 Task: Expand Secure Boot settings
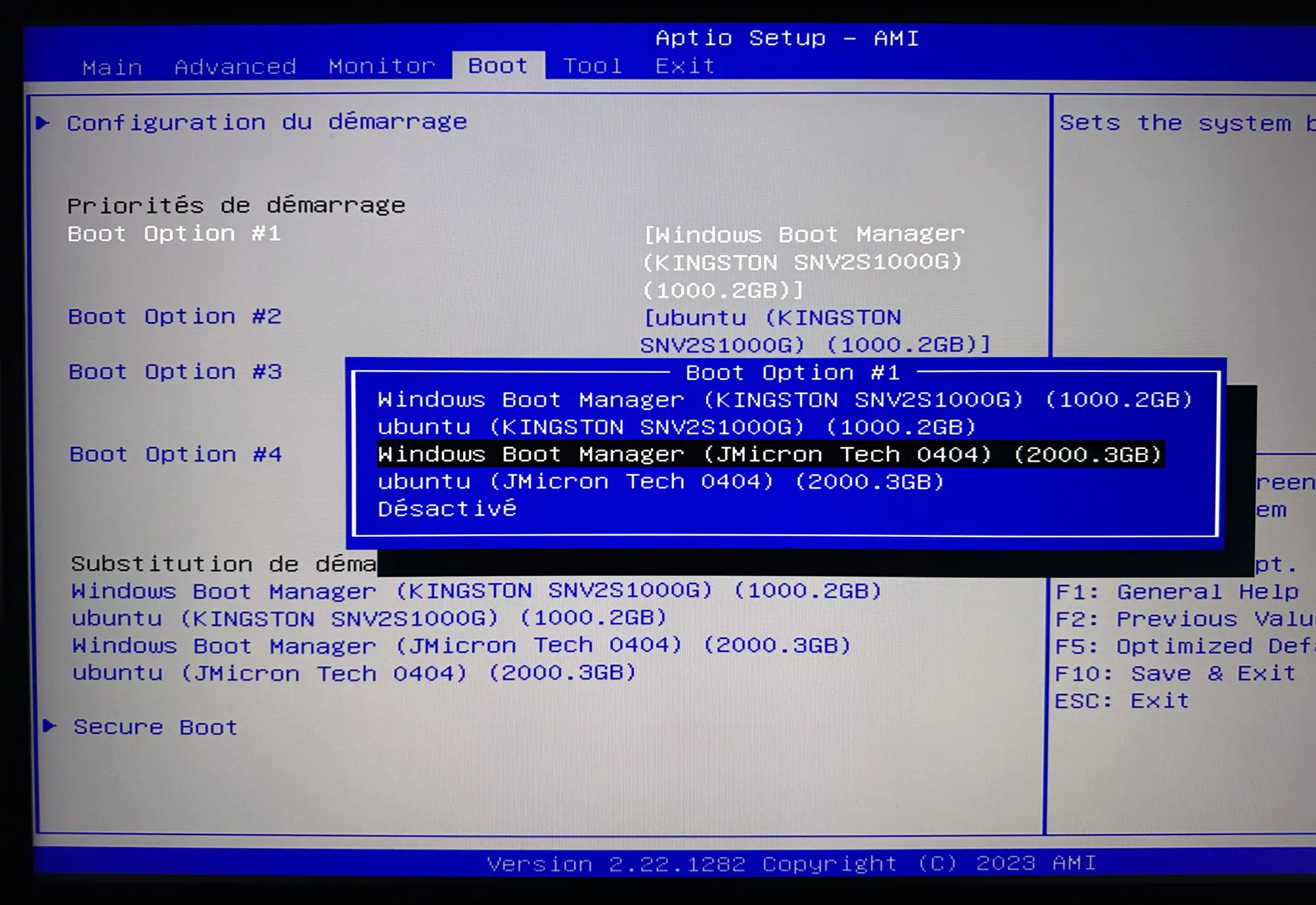point(161,727)
